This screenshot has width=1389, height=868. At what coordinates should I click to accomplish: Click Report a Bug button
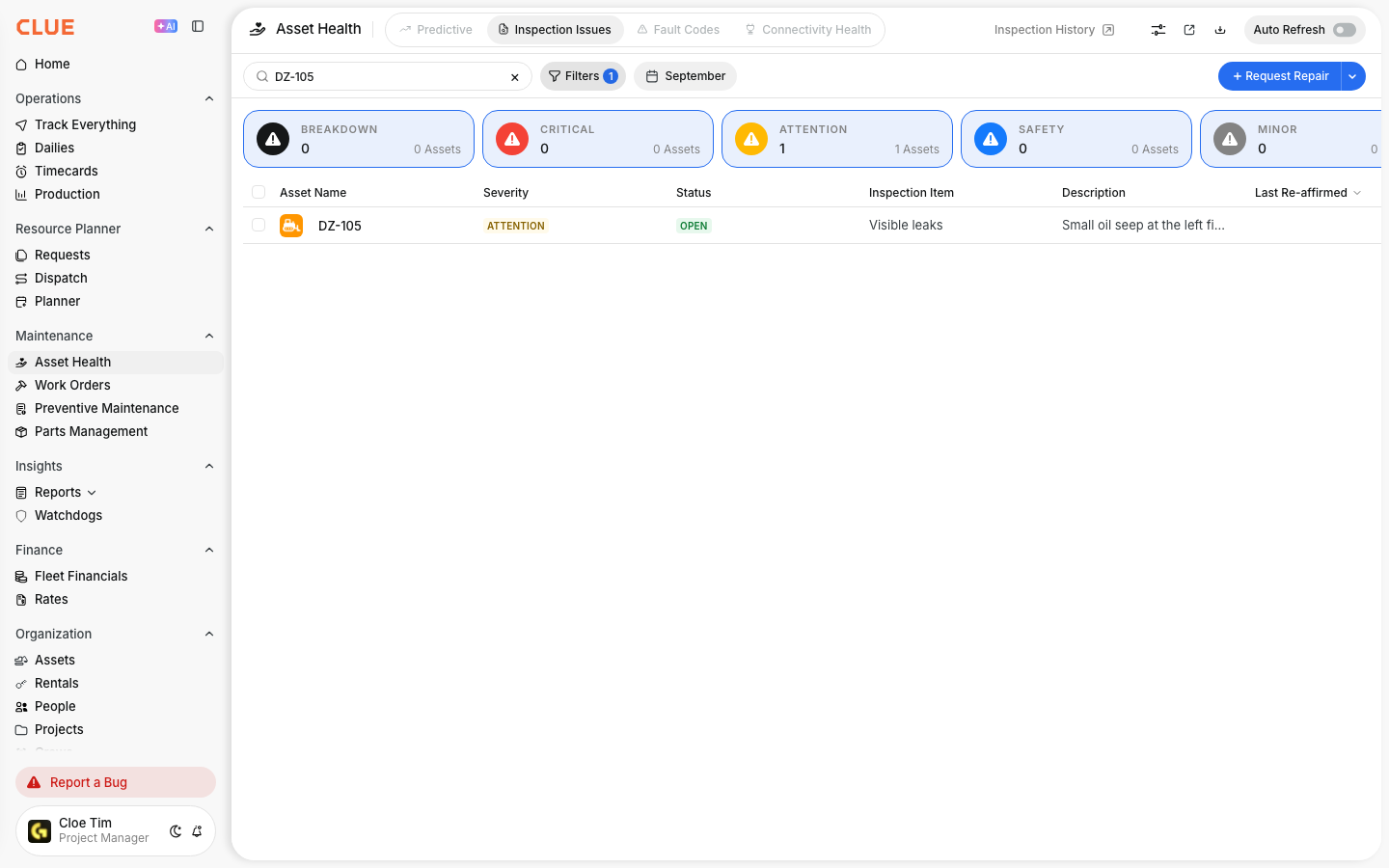click(116, 782)
